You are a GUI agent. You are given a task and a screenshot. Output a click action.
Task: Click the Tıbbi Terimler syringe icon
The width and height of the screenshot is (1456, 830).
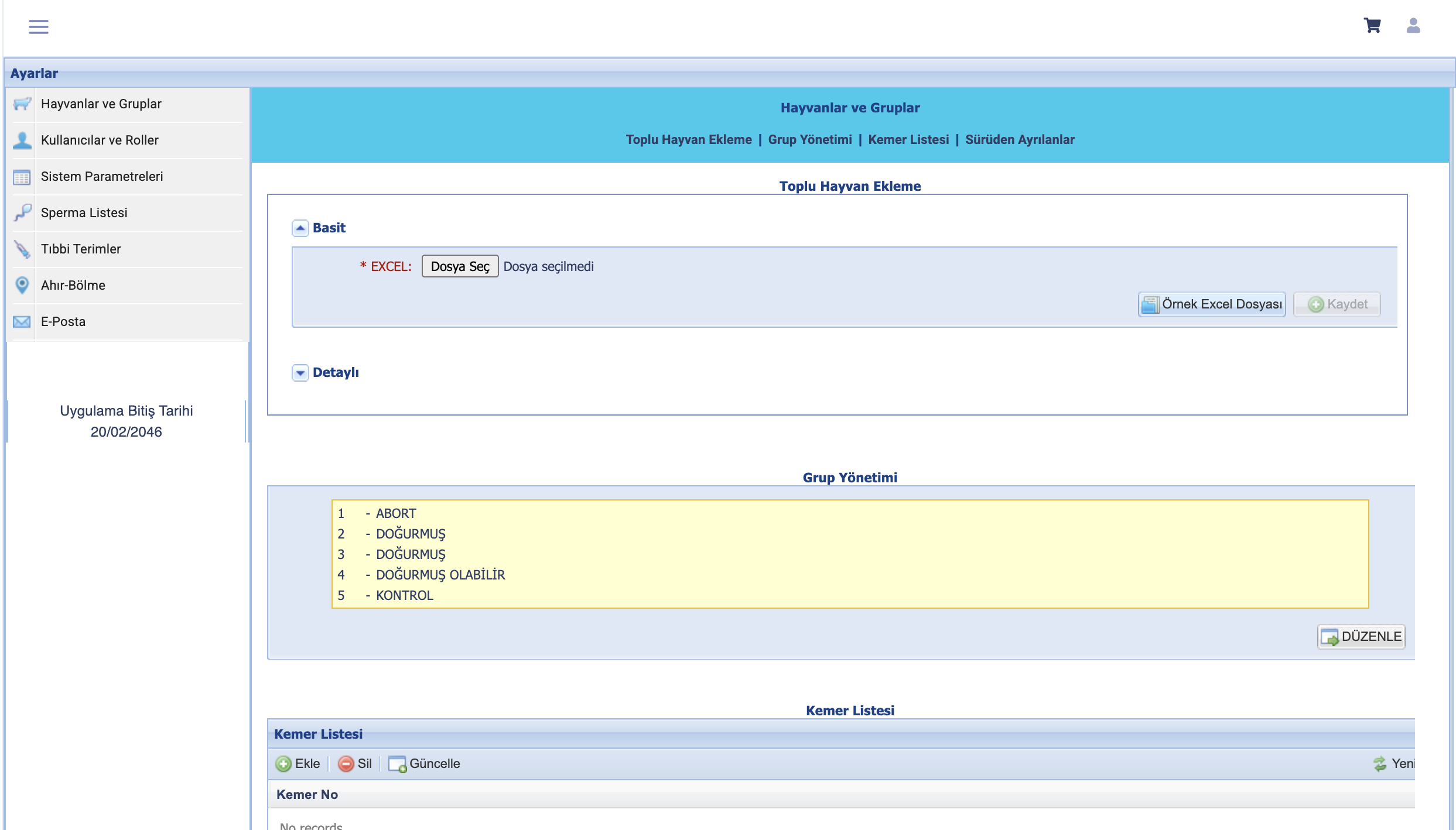click(x=22, y=249)
